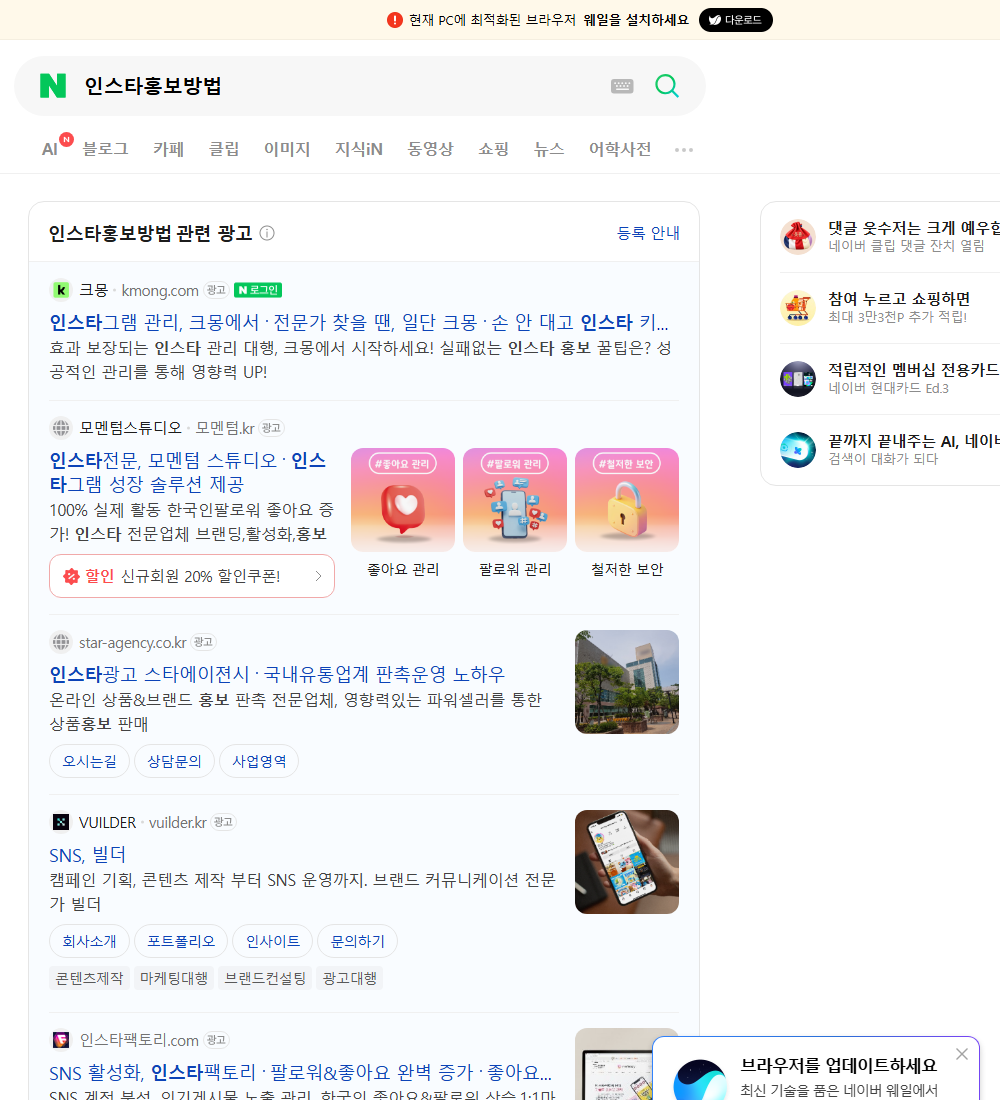This screenshot has width=1000, height=1100.
Task: Click the 광고 badge next to vuilder.kr
Action: 224,821
